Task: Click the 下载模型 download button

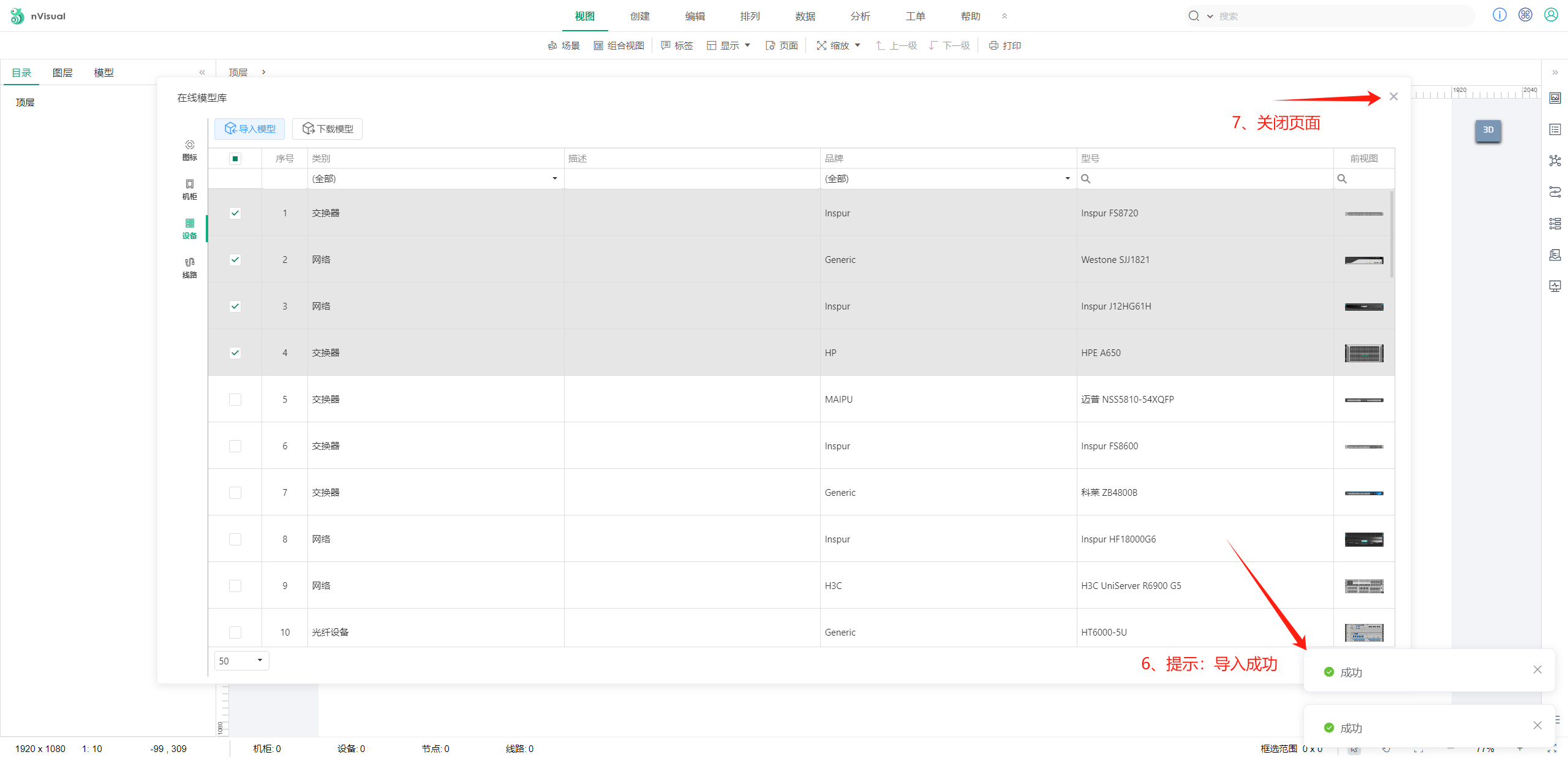Action: (x=328, y=129)
